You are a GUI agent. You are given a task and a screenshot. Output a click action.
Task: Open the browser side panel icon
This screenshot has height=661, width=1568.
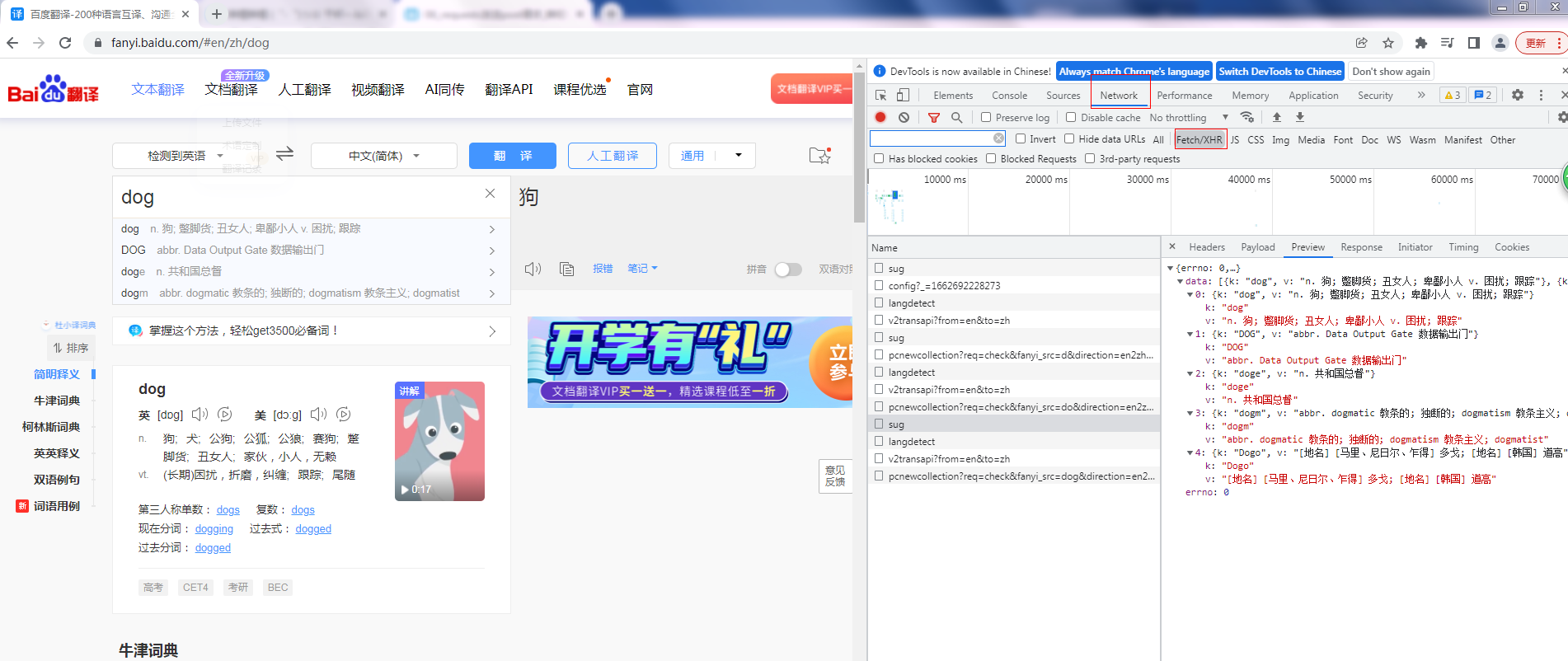click(x=1474, y=43)
